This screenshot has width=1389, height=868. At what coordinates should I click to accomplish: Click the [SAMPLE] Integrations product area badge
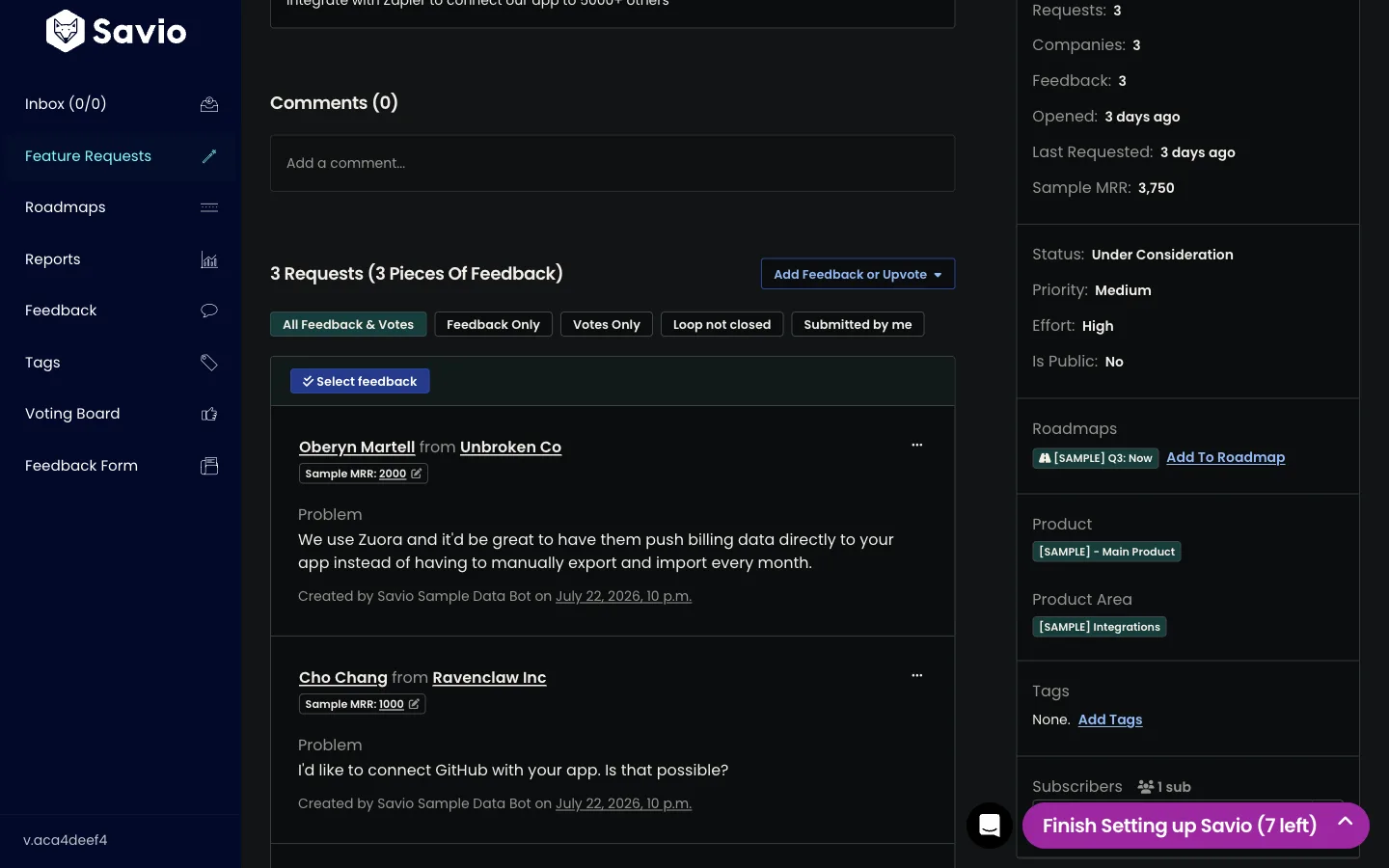1100,627
